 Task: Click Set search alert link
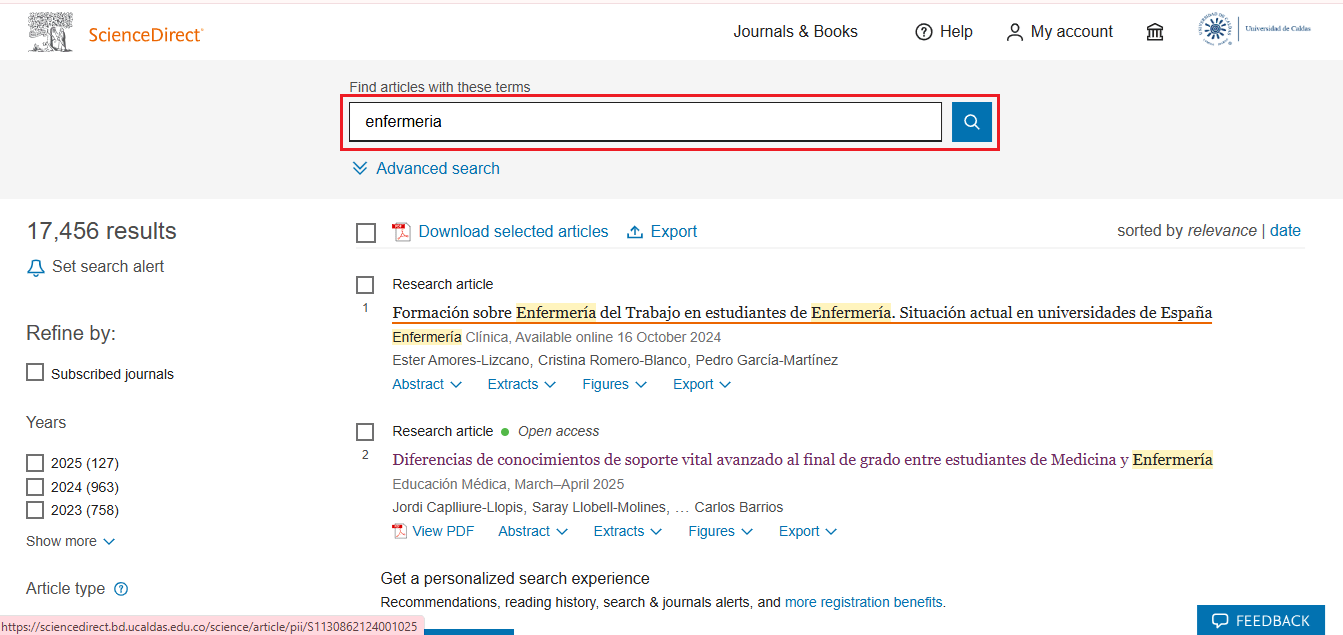pos(108,267)
